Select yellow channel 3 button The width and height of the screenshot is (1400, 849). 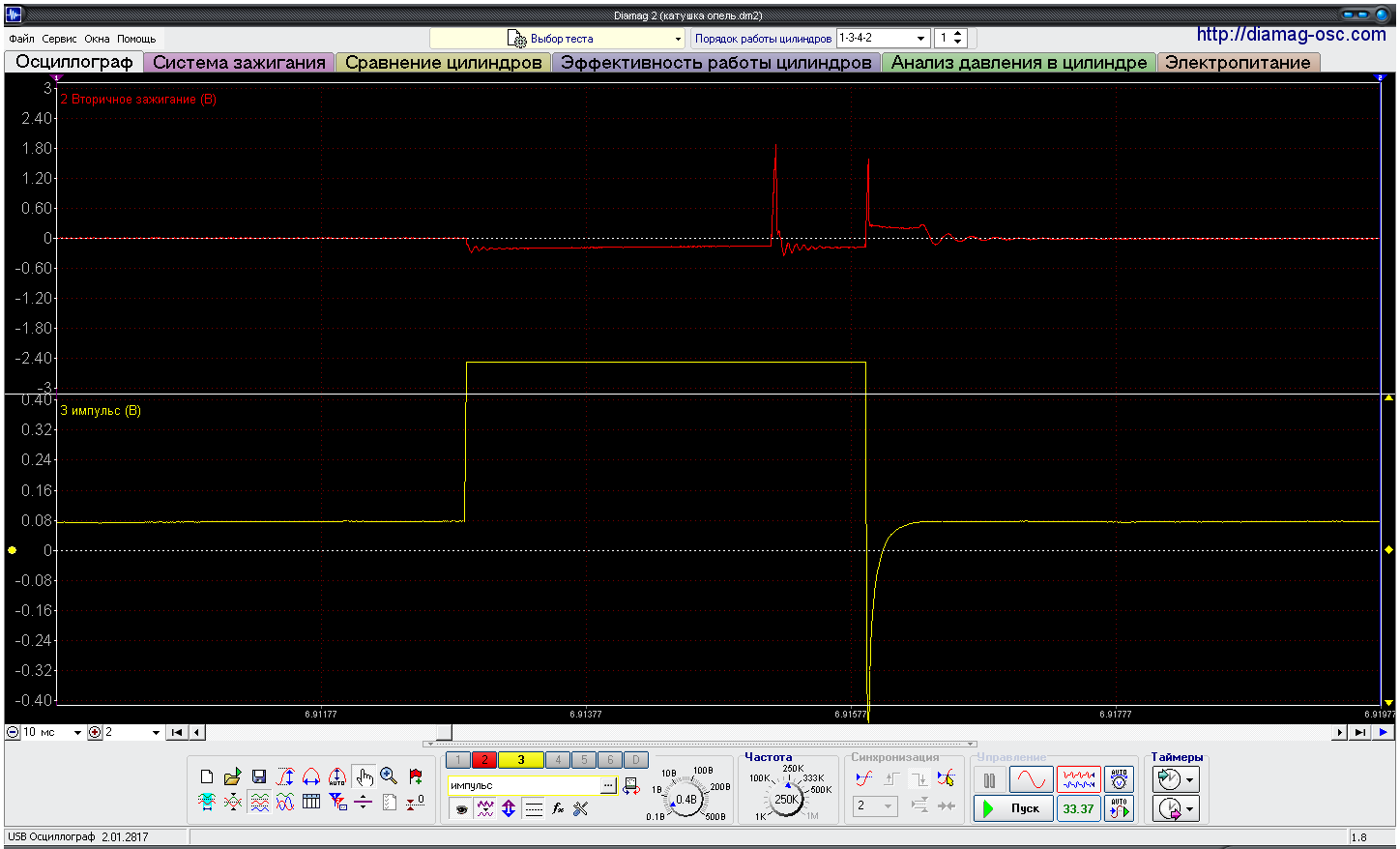pyautogui.click(x=520, y=760)
